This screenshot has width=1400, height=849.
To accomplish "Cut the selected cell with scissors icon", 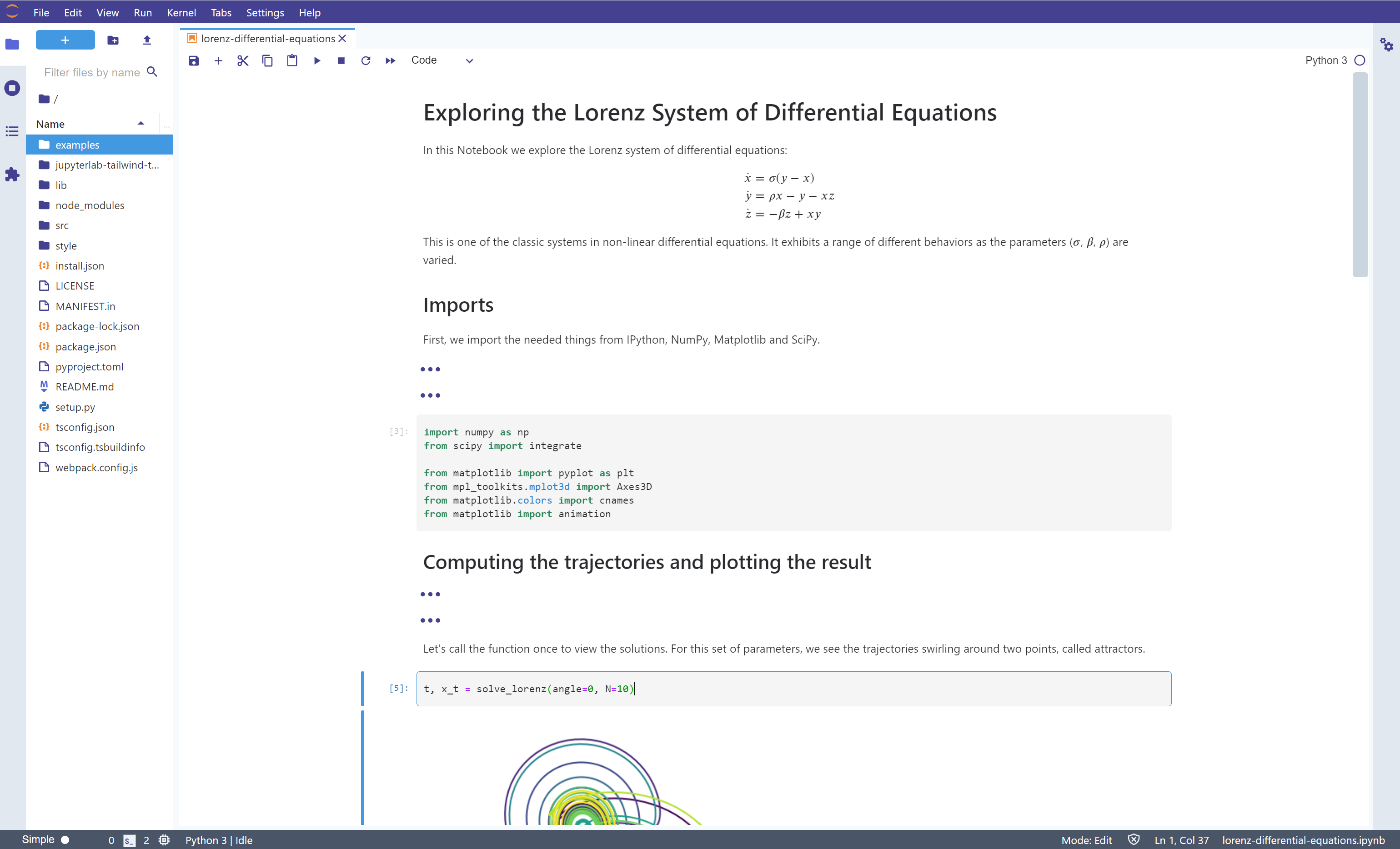I will coord(243,61).
